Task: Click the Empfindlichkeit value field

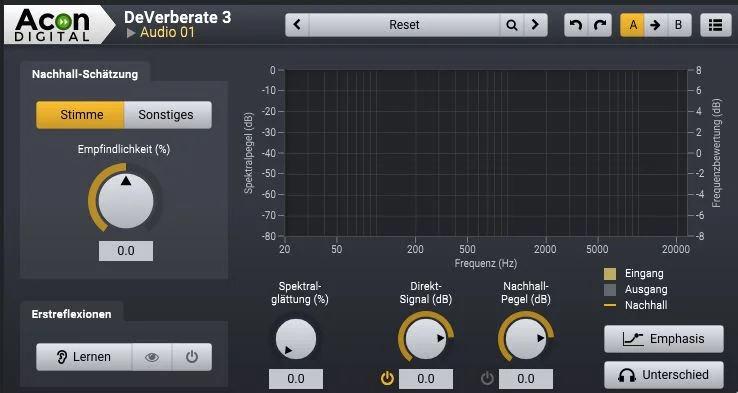Action: [126, 251]
